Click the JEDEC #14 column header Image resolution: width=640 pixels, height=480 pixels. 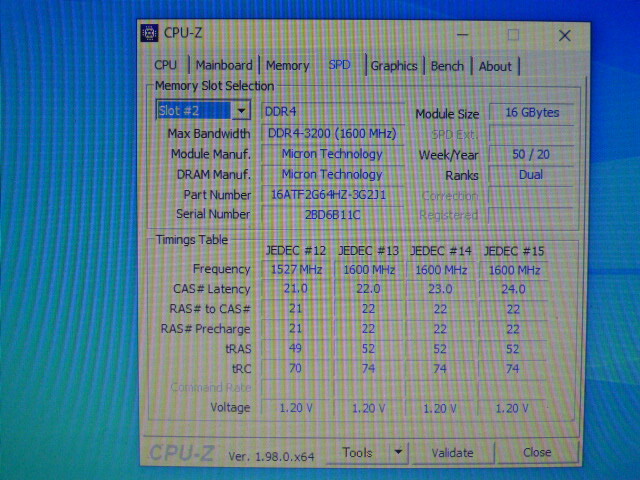pyautogui.click(x=441, y=251)
